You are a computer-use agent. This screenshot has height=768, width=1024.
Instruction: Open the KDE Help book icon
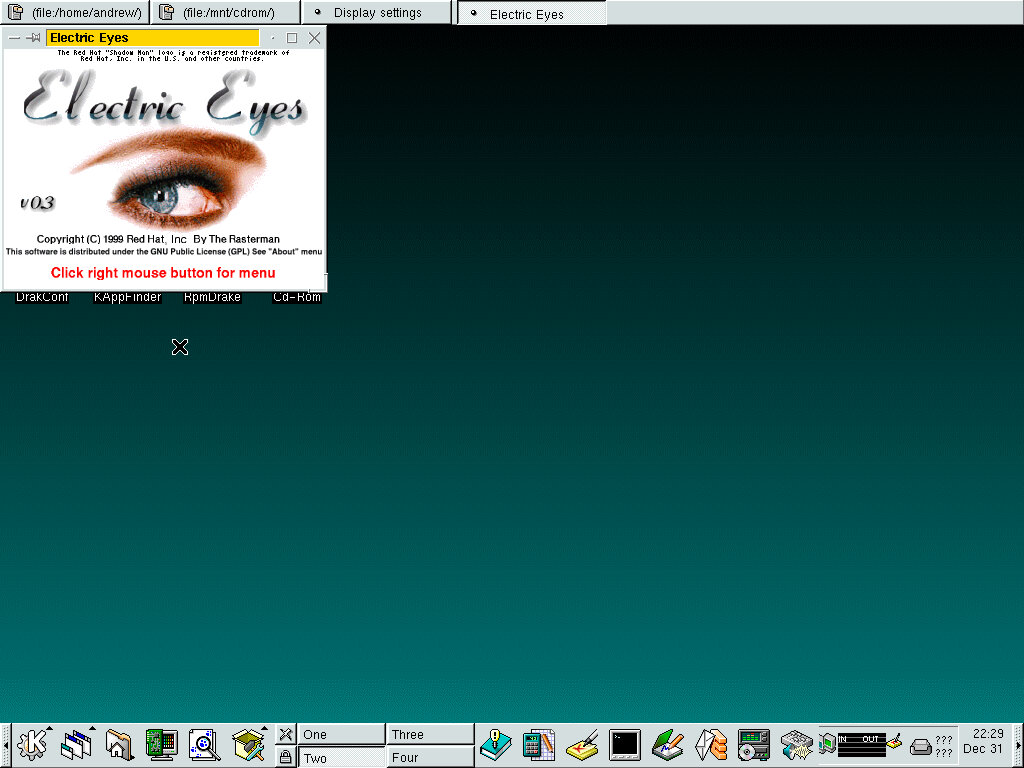pos(495,745)
